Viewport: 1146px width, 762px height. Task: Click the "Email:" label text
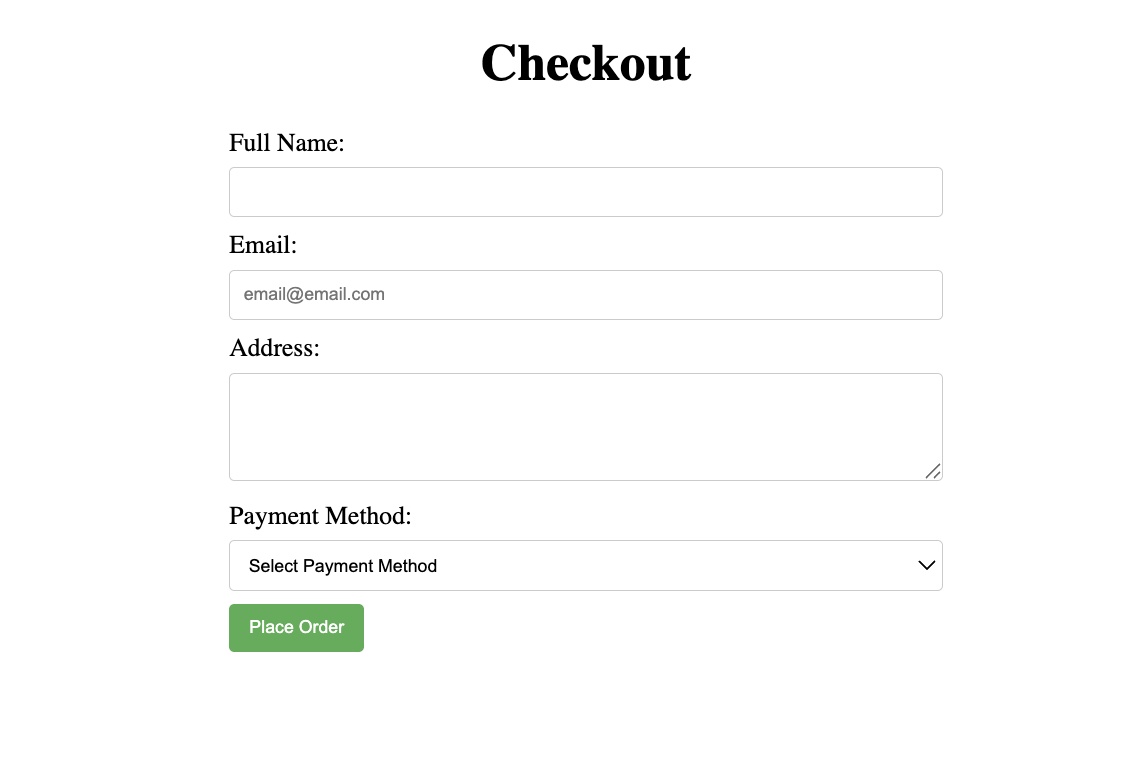[263, 245]
